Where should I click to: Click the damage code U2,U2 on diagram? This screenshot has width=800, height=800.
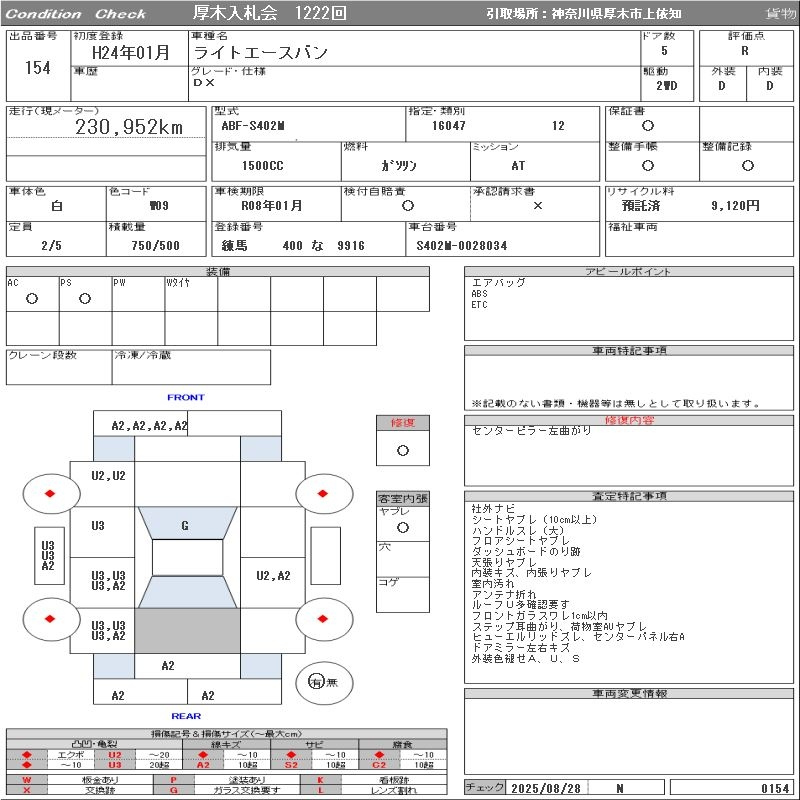point(108,476)
